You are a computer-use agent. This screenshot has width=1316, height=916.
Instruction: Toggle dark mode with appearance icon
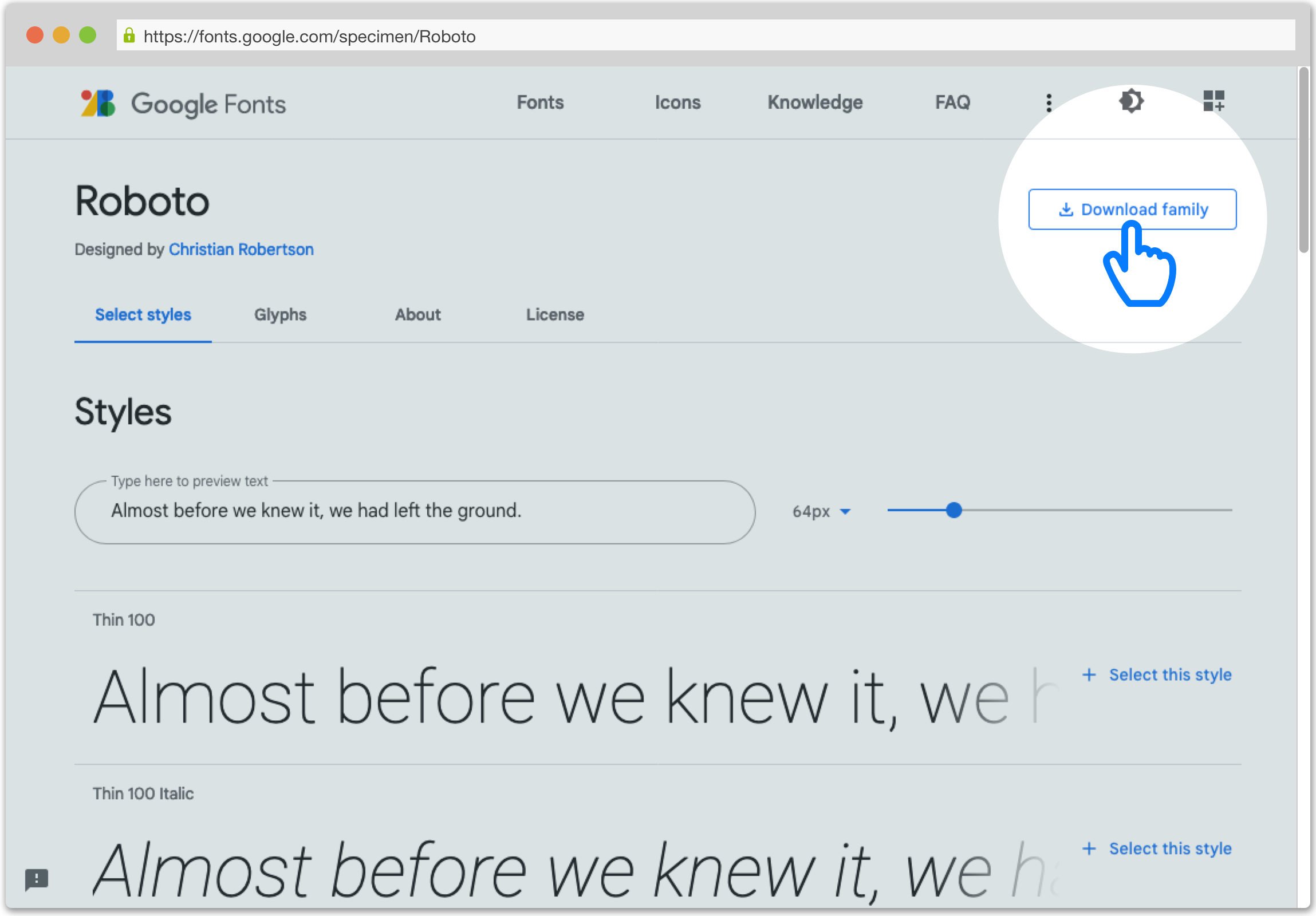pyautogui.click(x=1131, y=101)
